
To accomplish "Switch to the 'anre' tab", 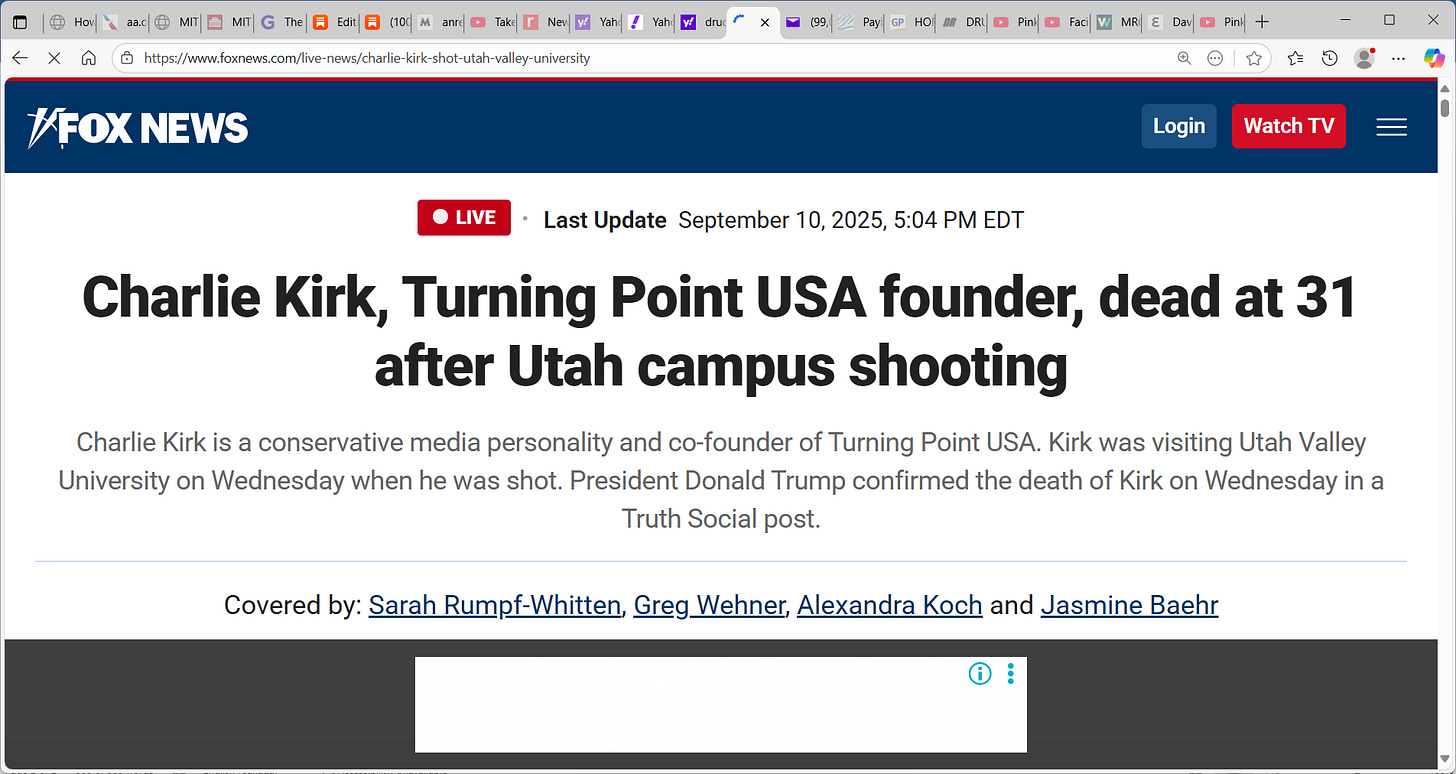I will (438, 22).
